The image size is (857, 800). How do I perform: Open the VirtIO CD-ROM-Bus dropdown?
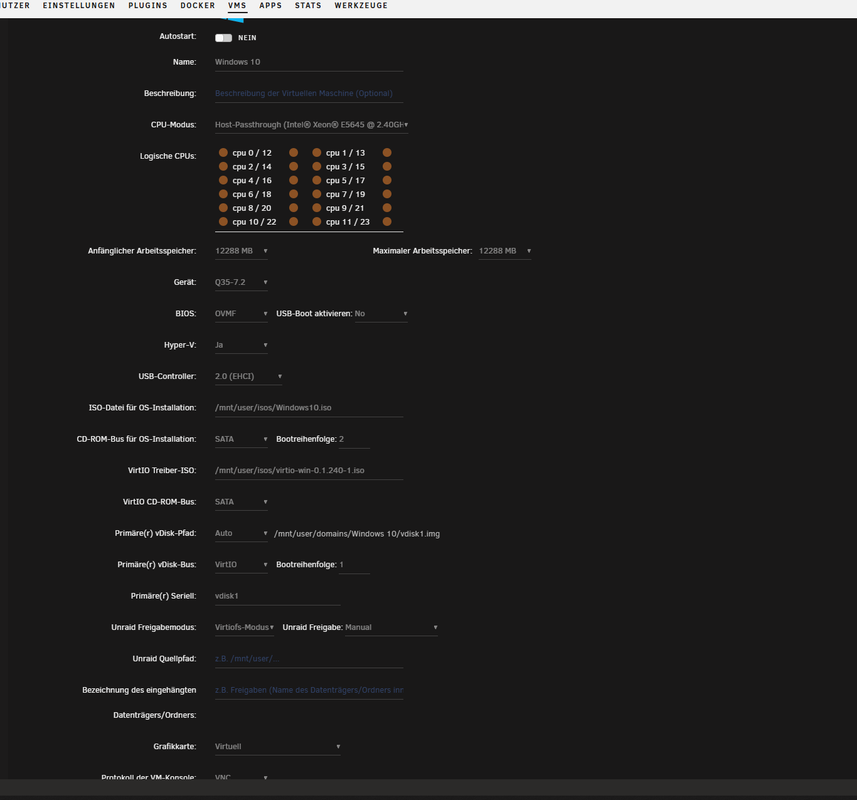pos(241,502)
